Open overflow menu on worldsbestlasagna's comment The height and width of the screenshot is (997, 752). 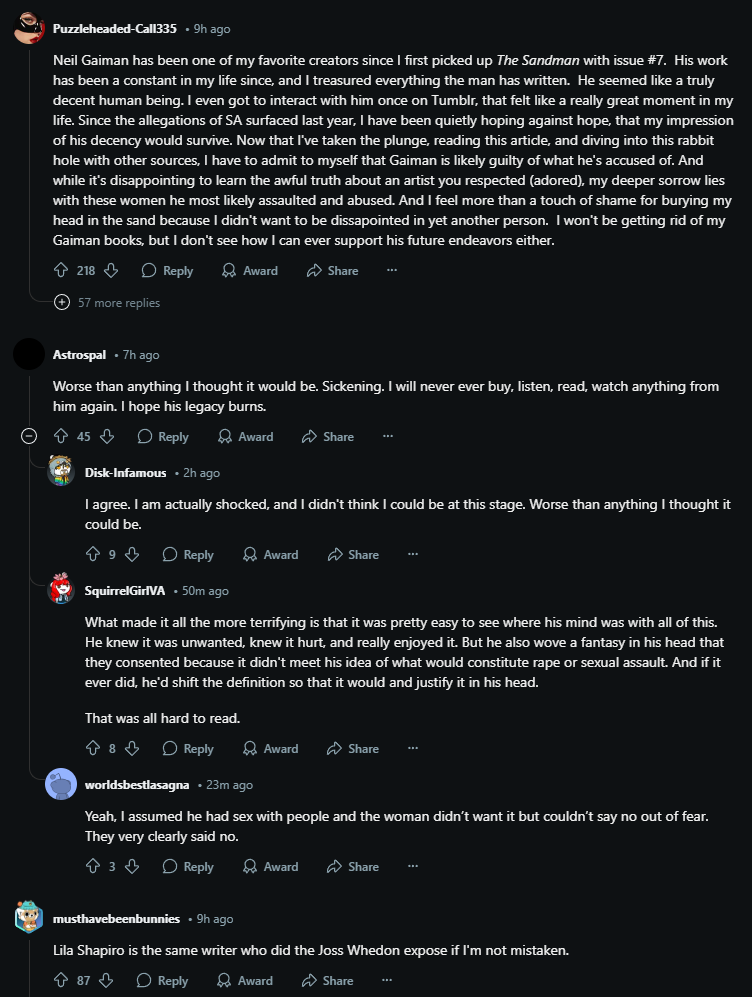tap(413, 867)
